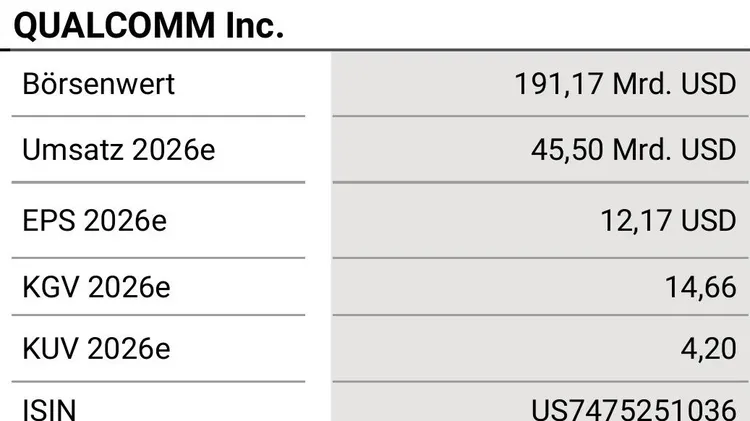
Task: Click the QUALCOMM Inc. table heading
Action: coord(149,25)
